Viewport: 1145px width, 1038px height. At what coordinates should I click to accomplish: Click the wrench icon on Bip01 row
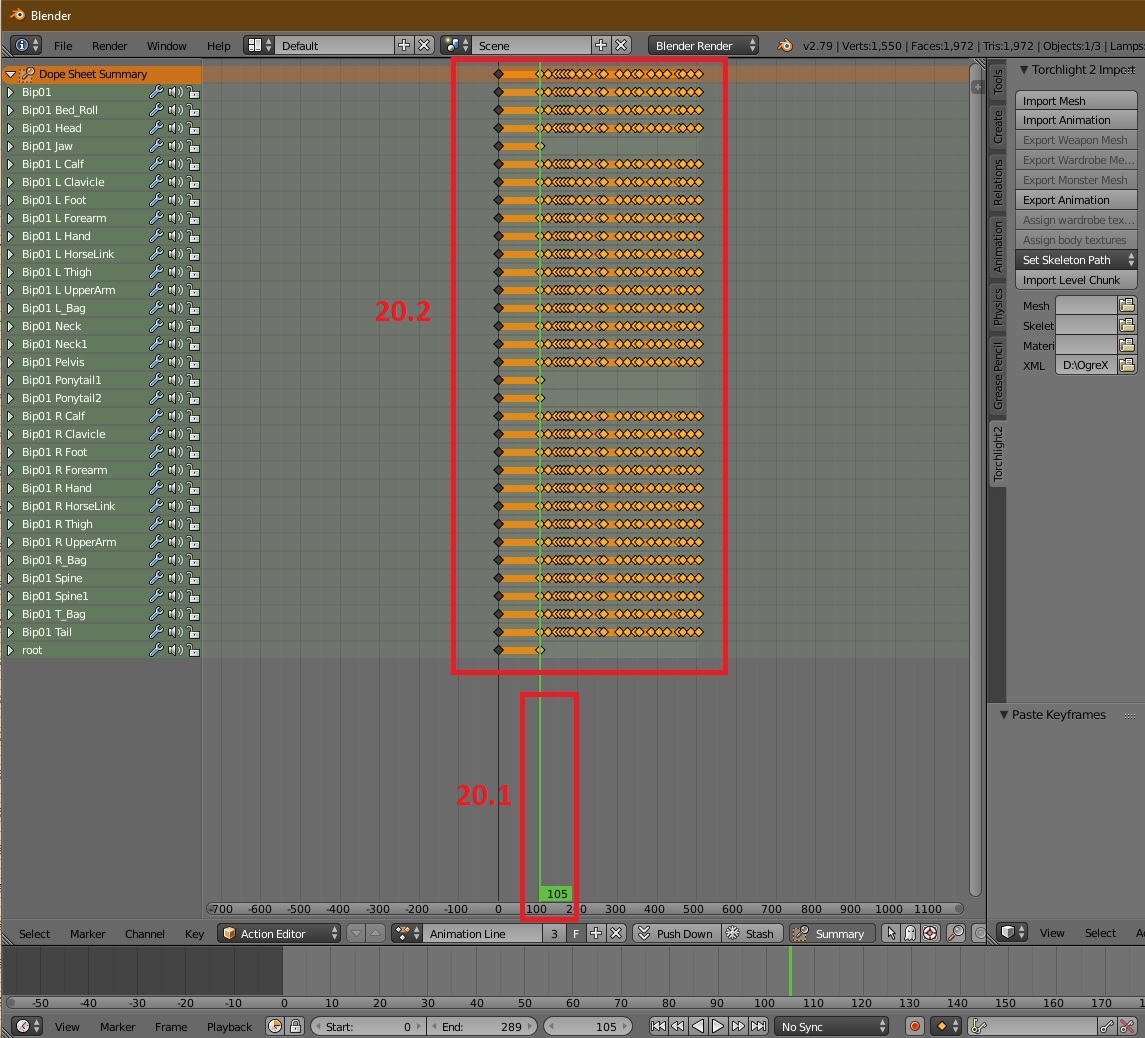click(x=156, y=92)
